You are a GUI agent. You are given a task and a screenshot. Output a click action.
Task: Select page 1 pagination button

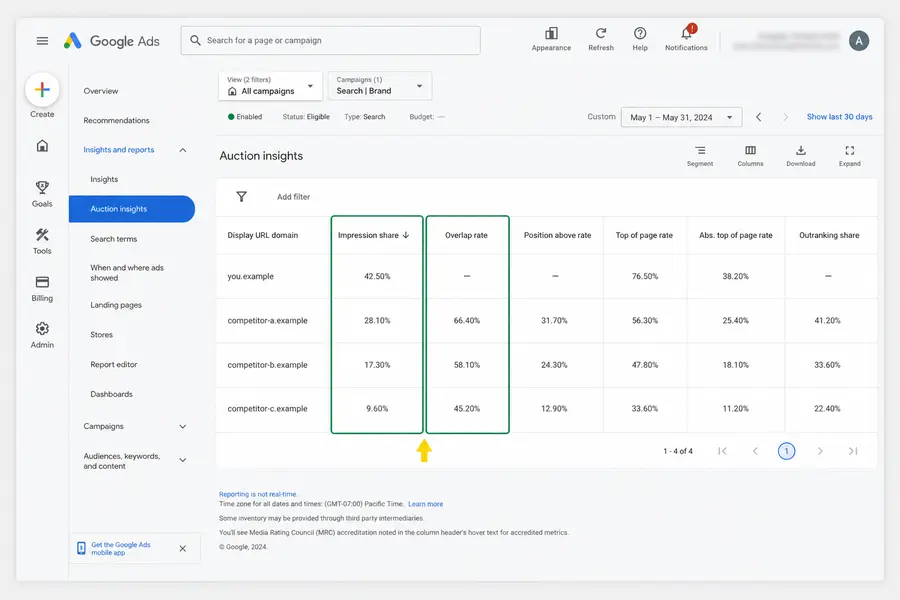[x=786, y=451]
